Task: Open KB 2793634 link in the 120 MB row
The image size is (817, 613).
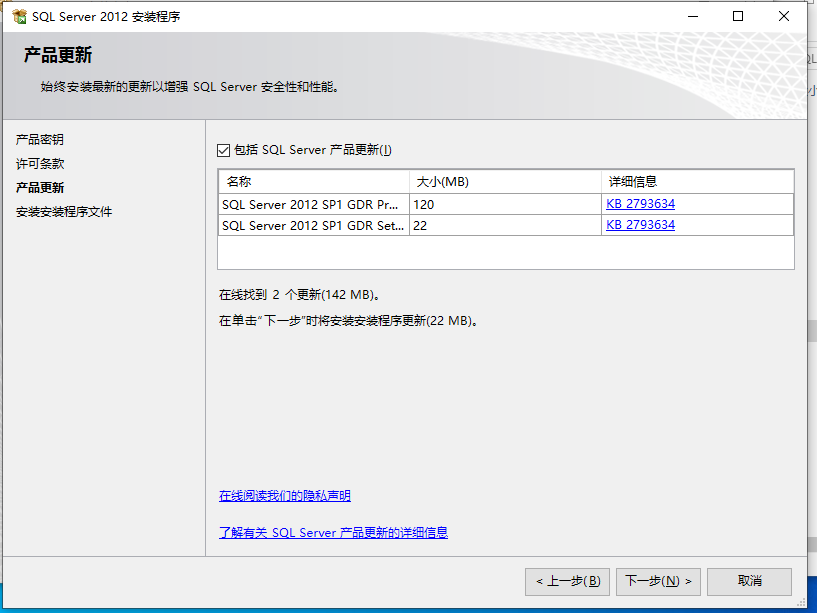Action: click(x=640, y=204)
